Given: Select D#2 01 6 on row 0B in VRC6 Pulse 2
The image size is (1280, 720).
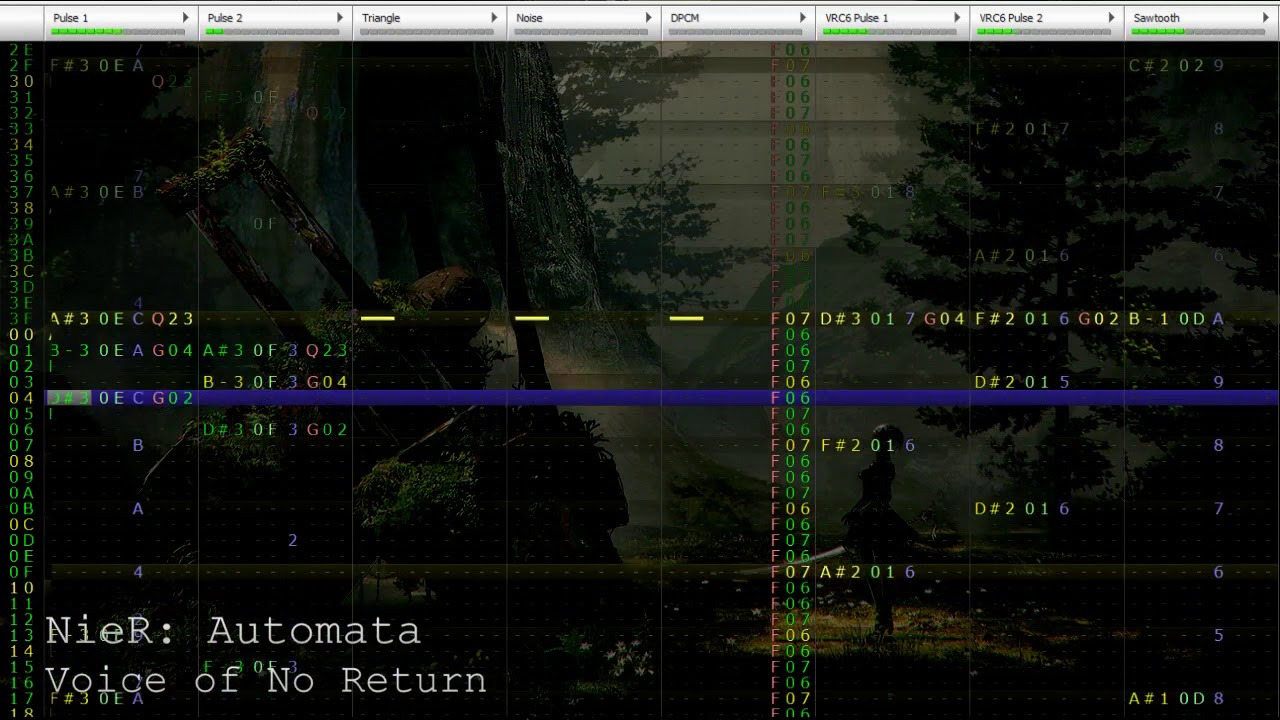Looking at the screenshot, I should (x=1022, y=509).
